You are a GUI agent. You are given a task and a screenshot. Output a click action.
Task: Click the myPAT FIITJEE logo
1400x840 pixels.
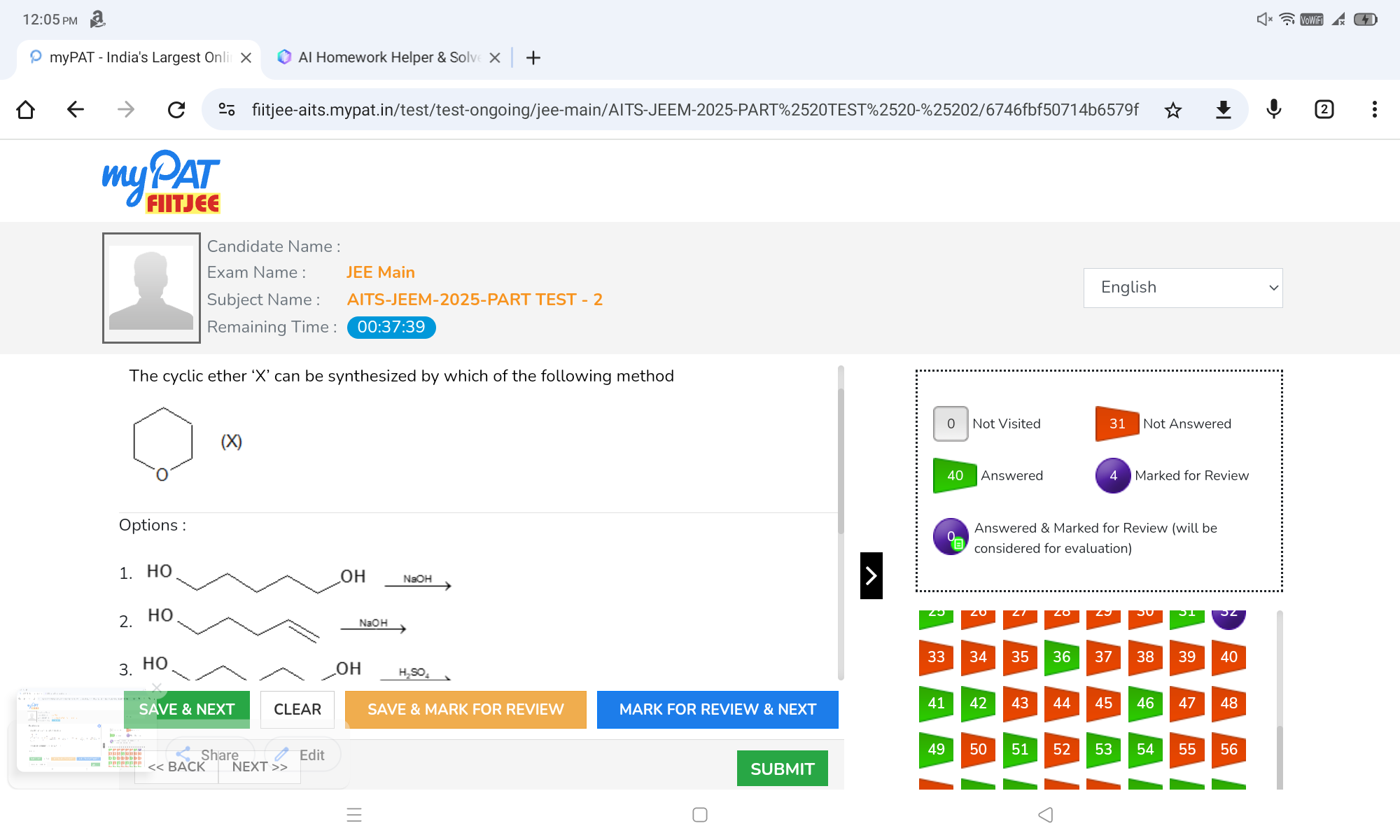[x=162, y=181]
